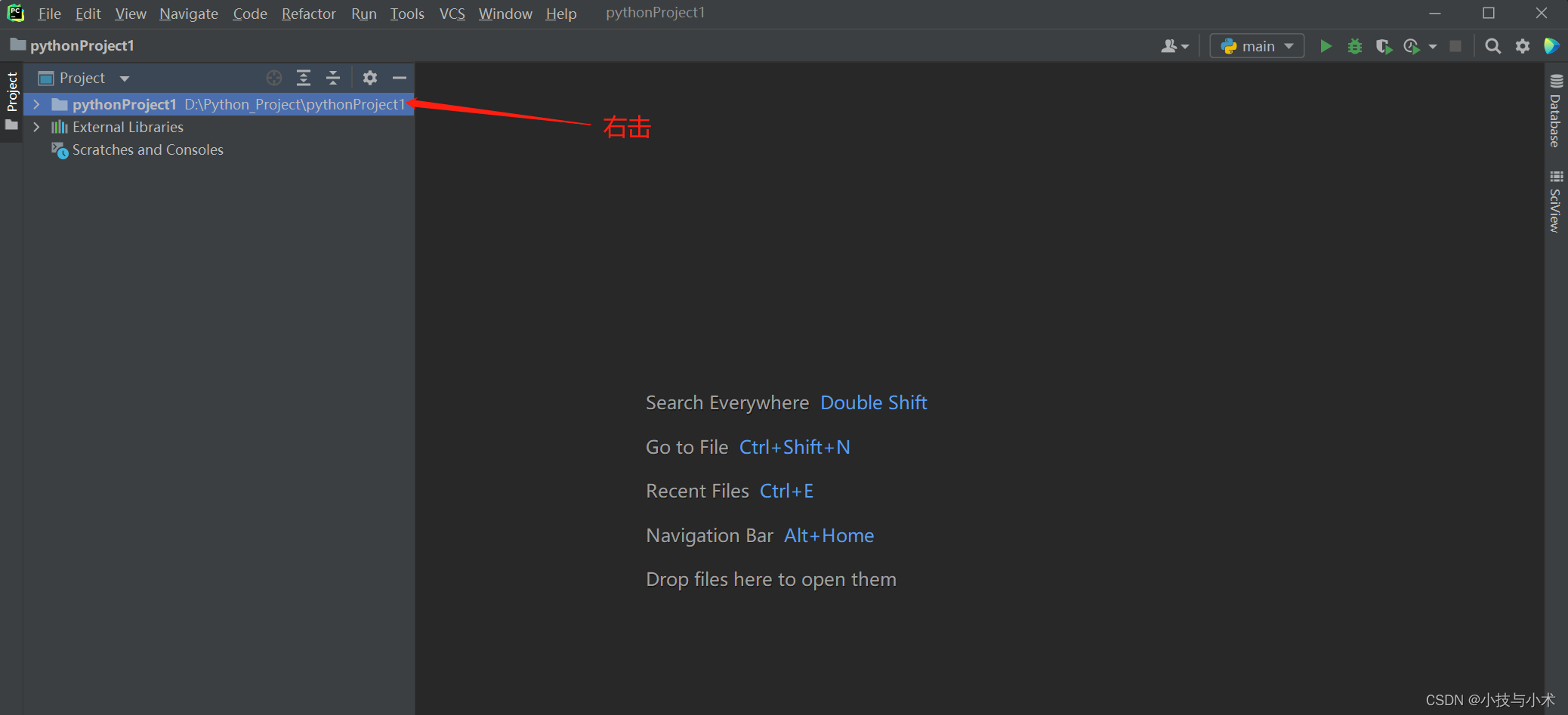Click the External Libraries bars icon
This screenshot has width=1568, height=715.
tap(60, 127)
